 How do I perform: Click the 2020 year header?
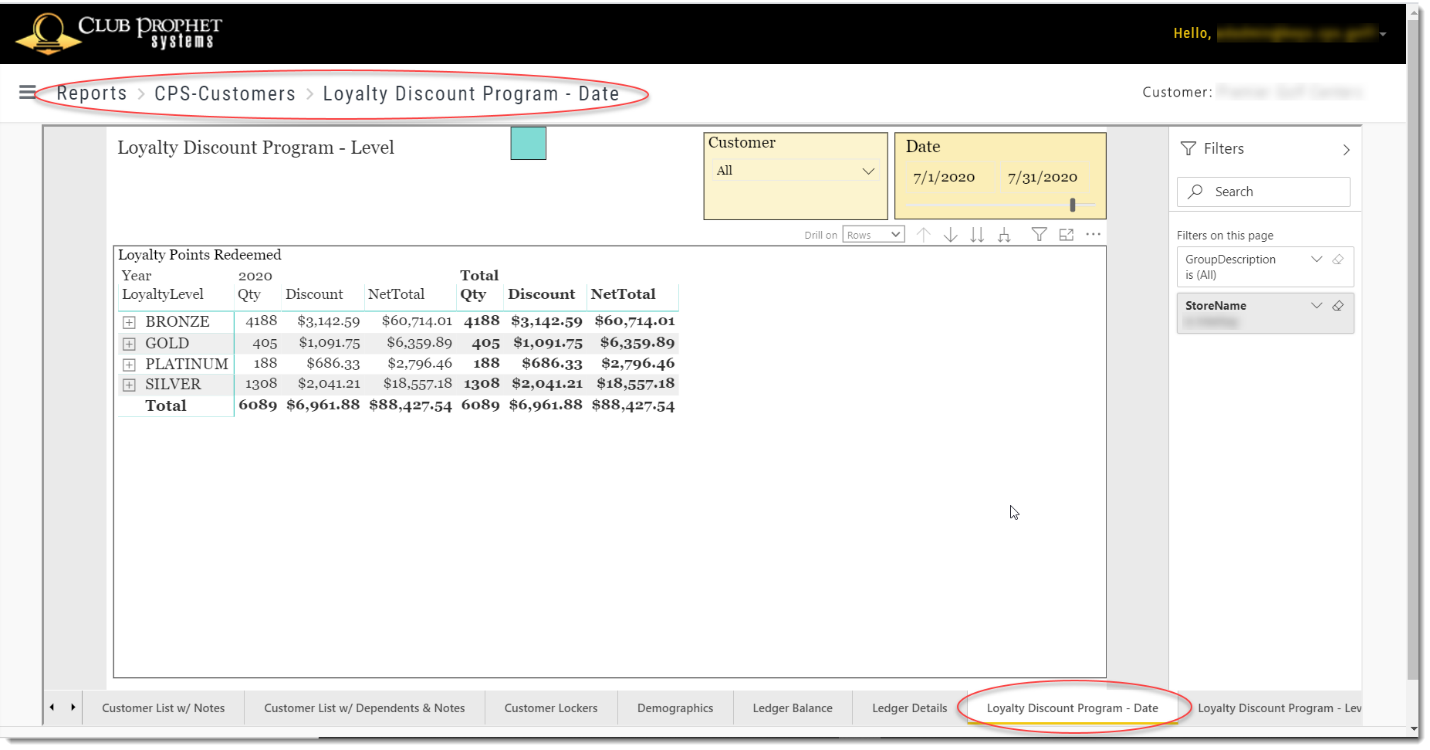point(255,275)
